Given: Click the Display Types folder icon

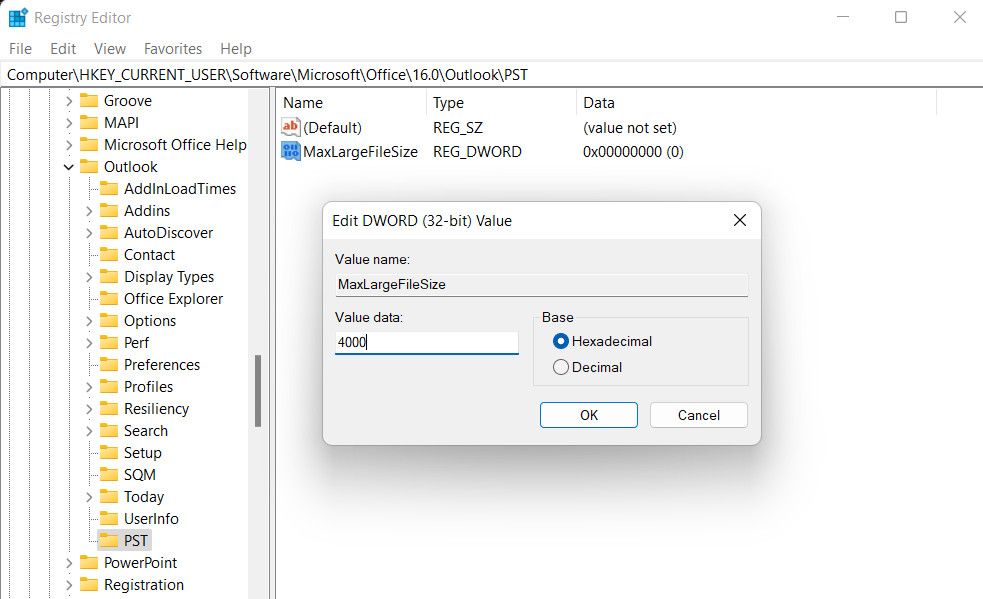Looking at the screenshot, I should [109, 276].
